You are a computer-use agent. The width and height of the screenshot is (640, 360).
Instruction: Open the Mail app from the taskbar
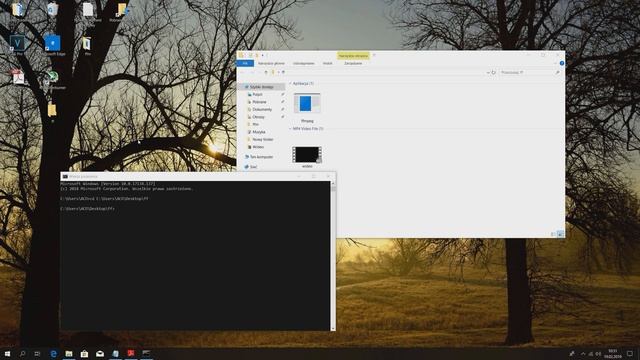[100, 353]
